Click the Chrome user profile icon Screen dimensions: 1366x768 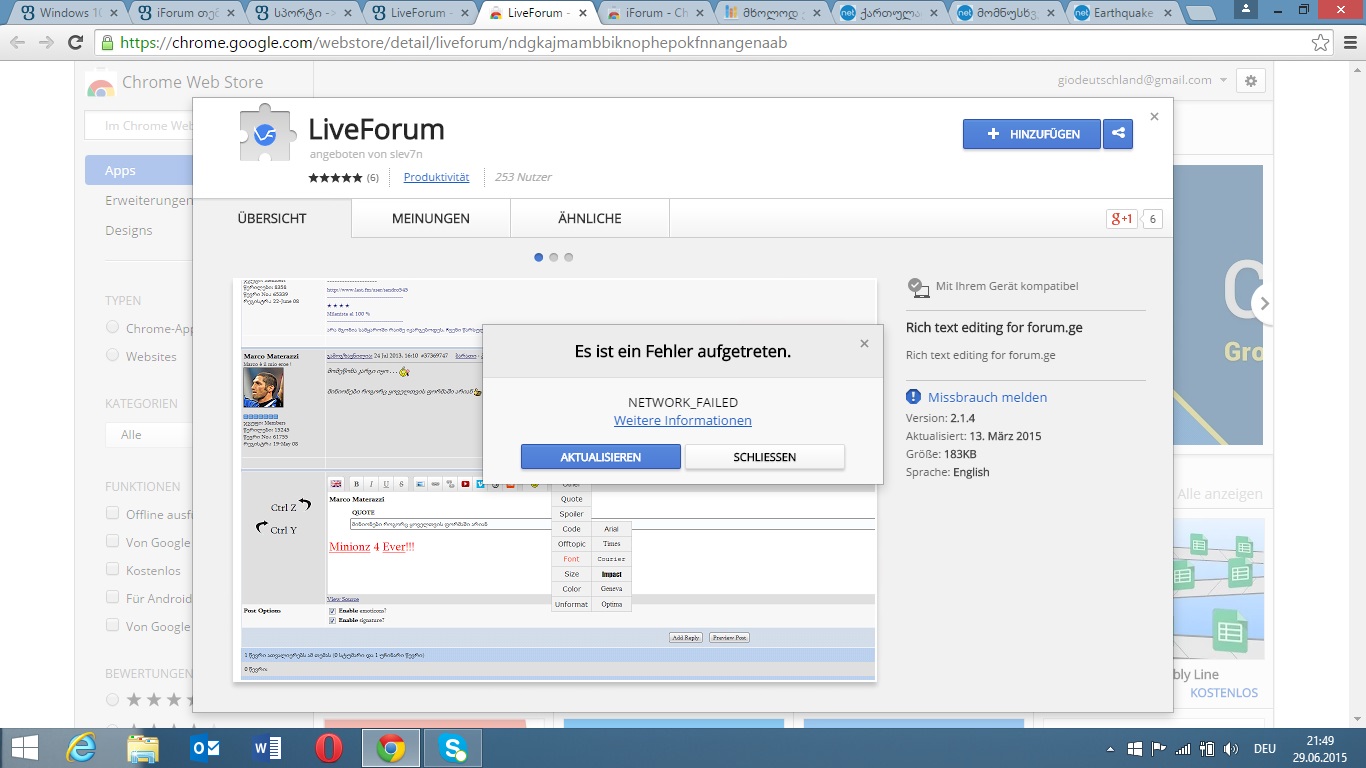point(1247,9)
